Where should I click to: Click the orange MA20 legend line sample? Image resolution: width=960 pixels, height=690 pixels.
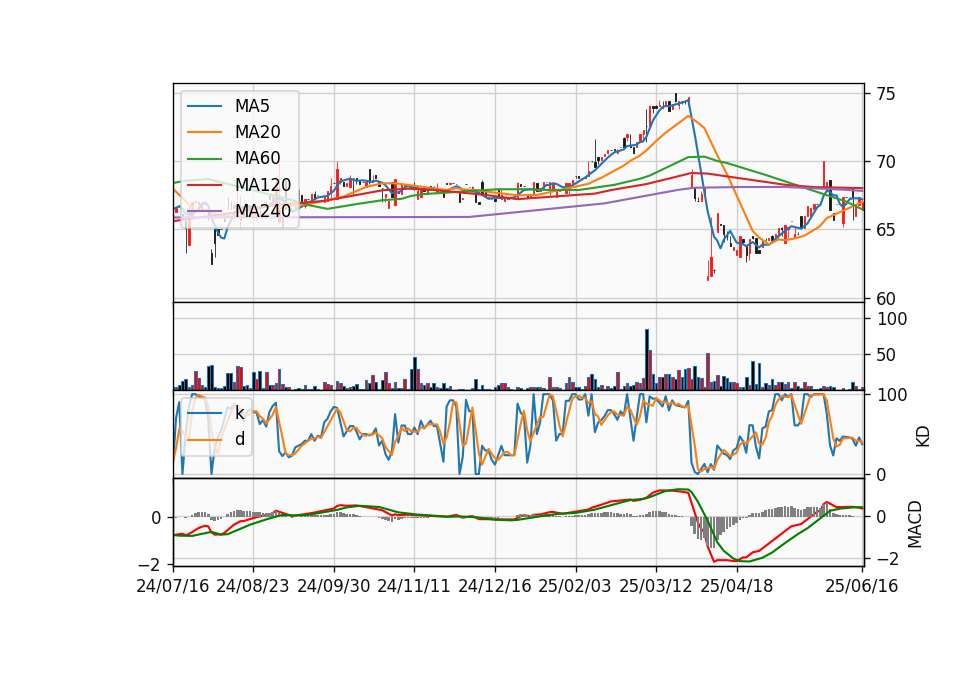pyautogui.click(x=204, y=132)
